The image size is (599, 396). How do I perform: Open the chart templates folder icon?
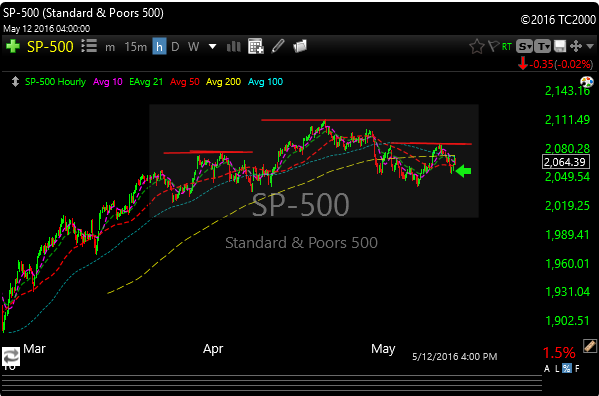[300, 46]
